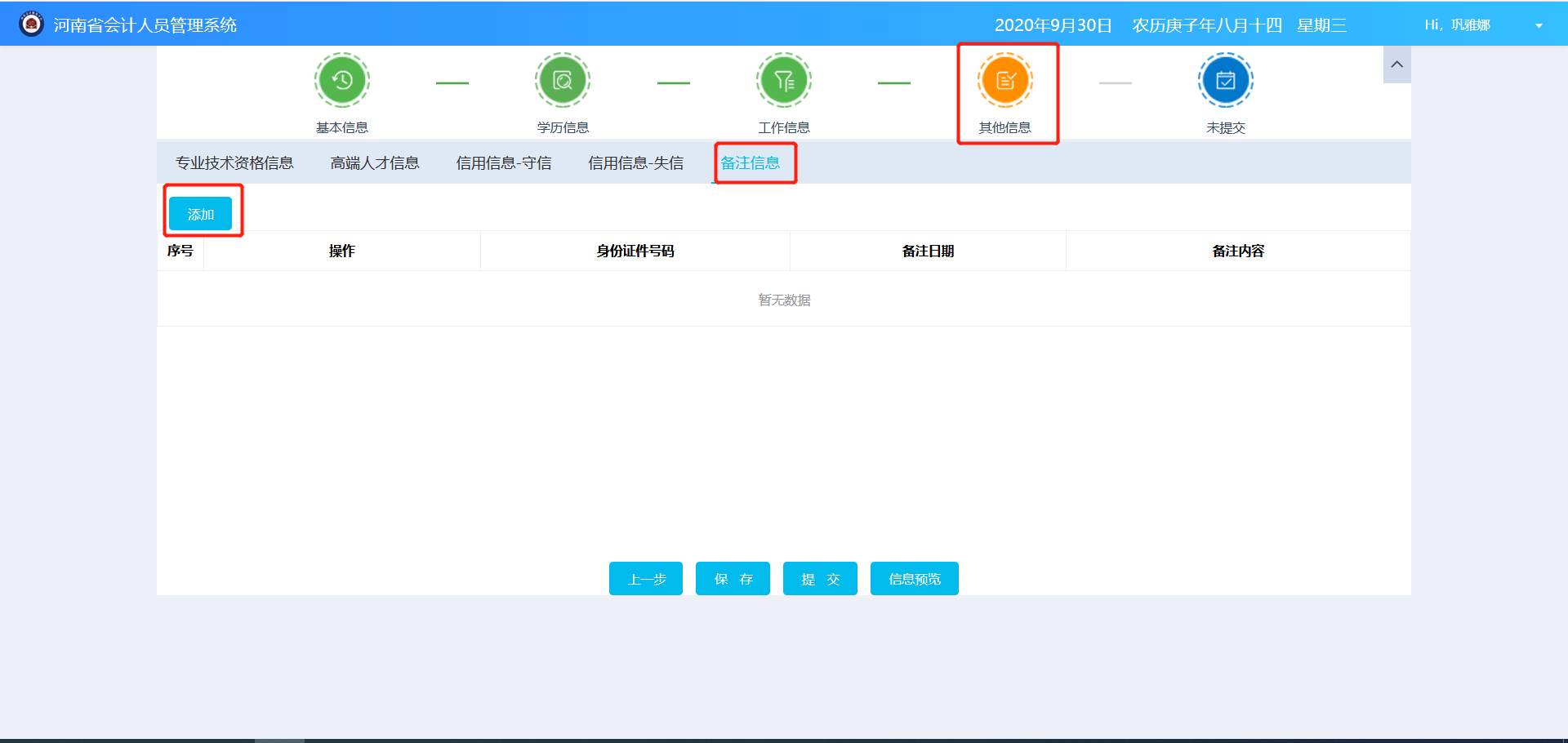
Task: Switch to the 信用信息-守信 tab
Action: (x=504, y=162)
